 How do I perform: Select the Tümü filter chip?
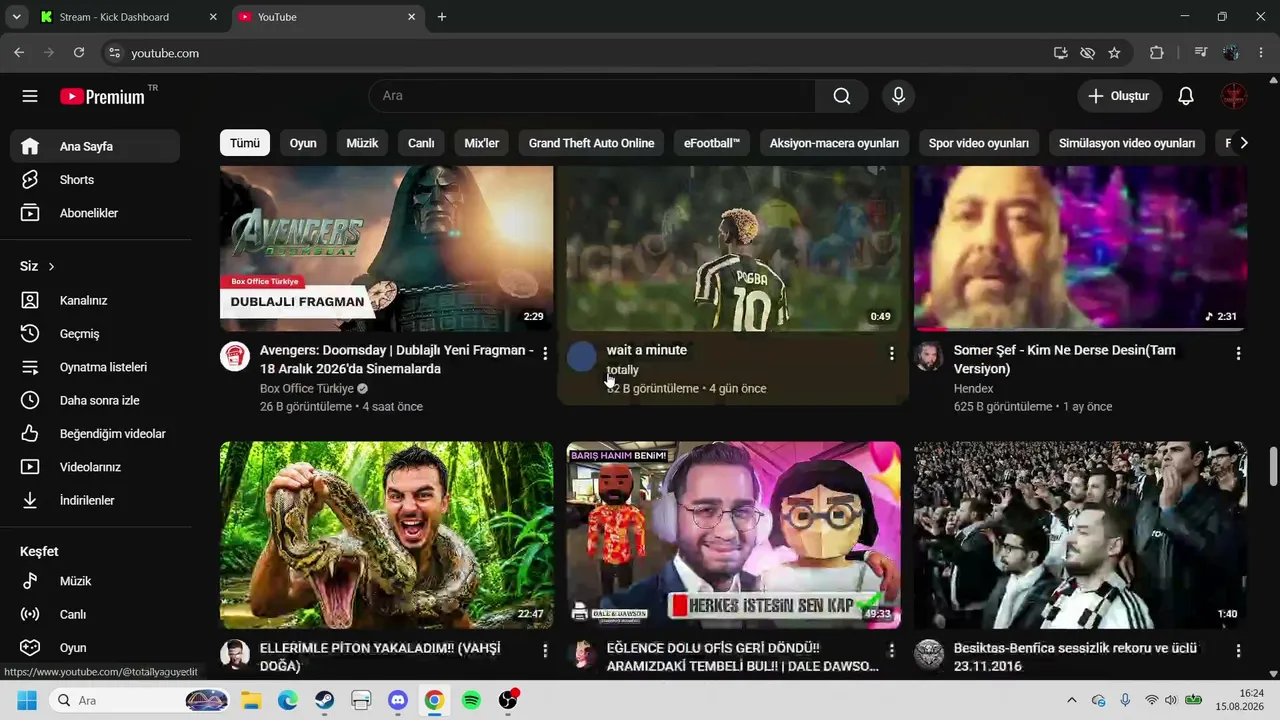click(x=245, y=143)
